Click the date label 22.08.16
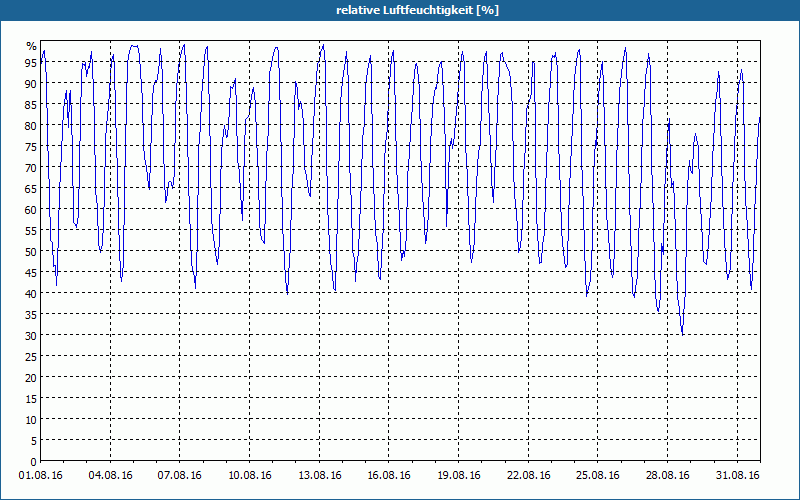The image size is (800, 500). click(x=529, y=476)
